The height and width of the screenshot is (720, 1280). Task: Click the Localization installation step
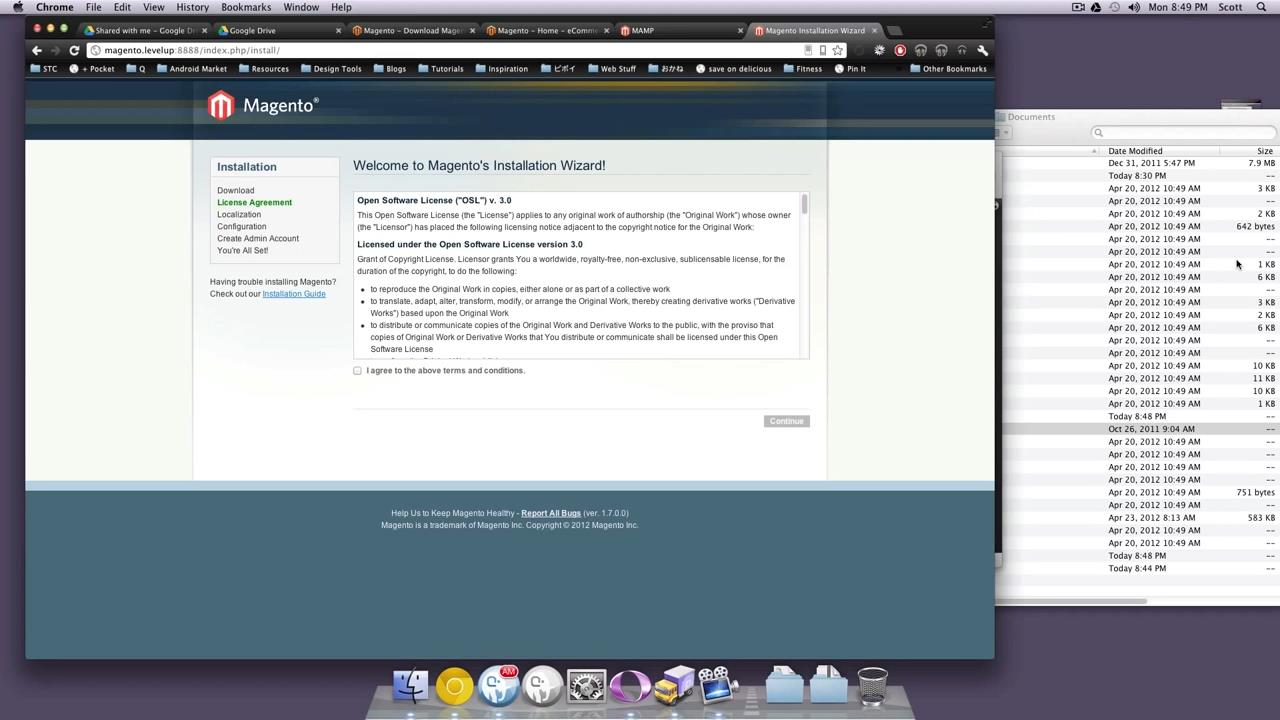pos(239,214)
